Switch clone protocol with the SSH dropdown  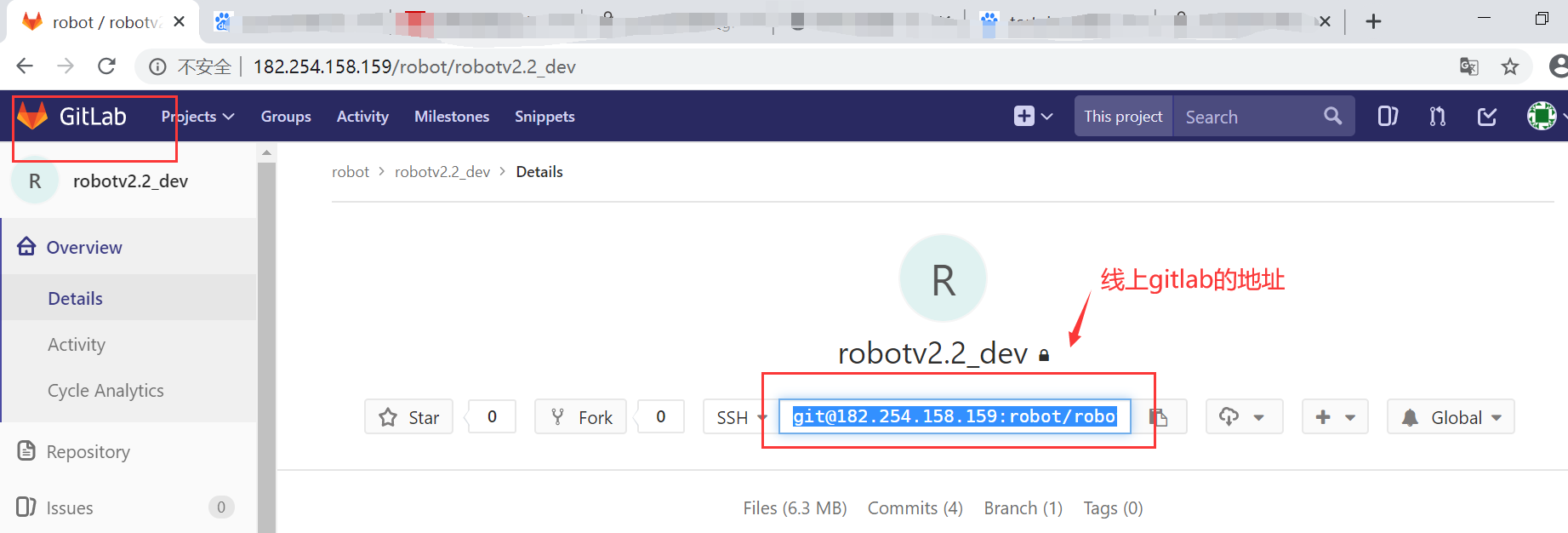point(740,417)
